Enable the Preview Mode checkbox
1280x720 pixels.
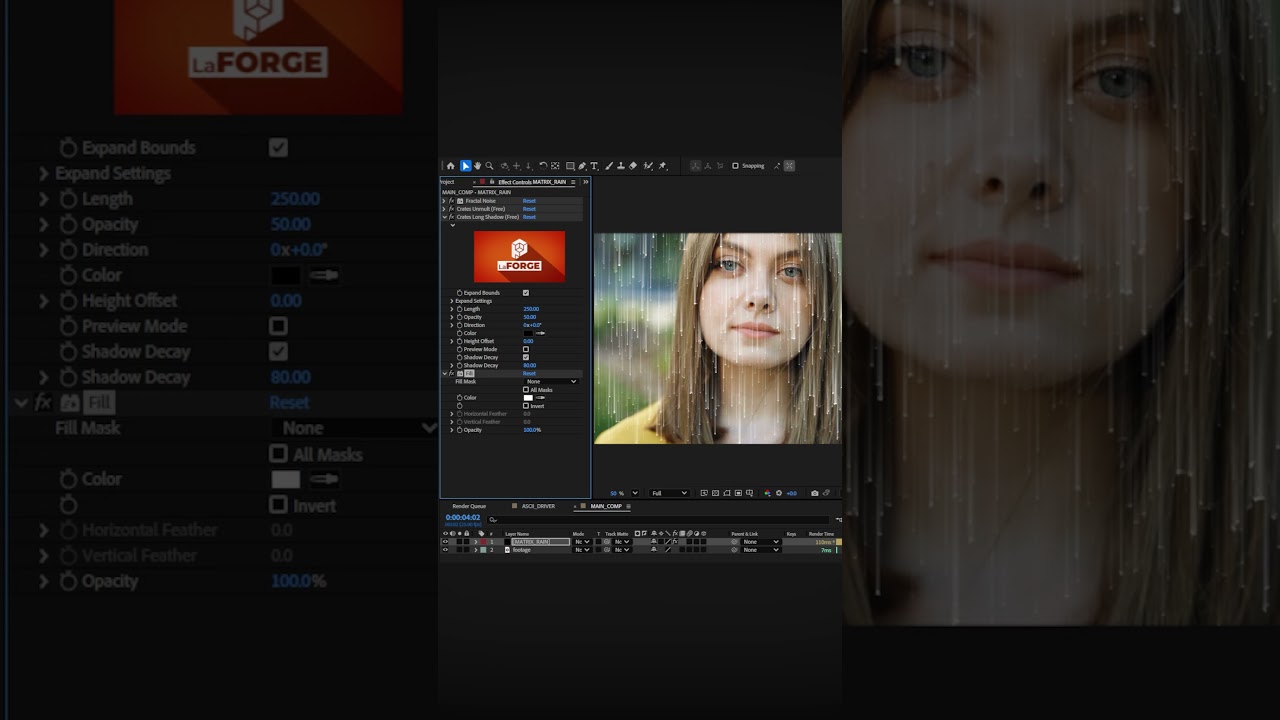coord(526,349)
